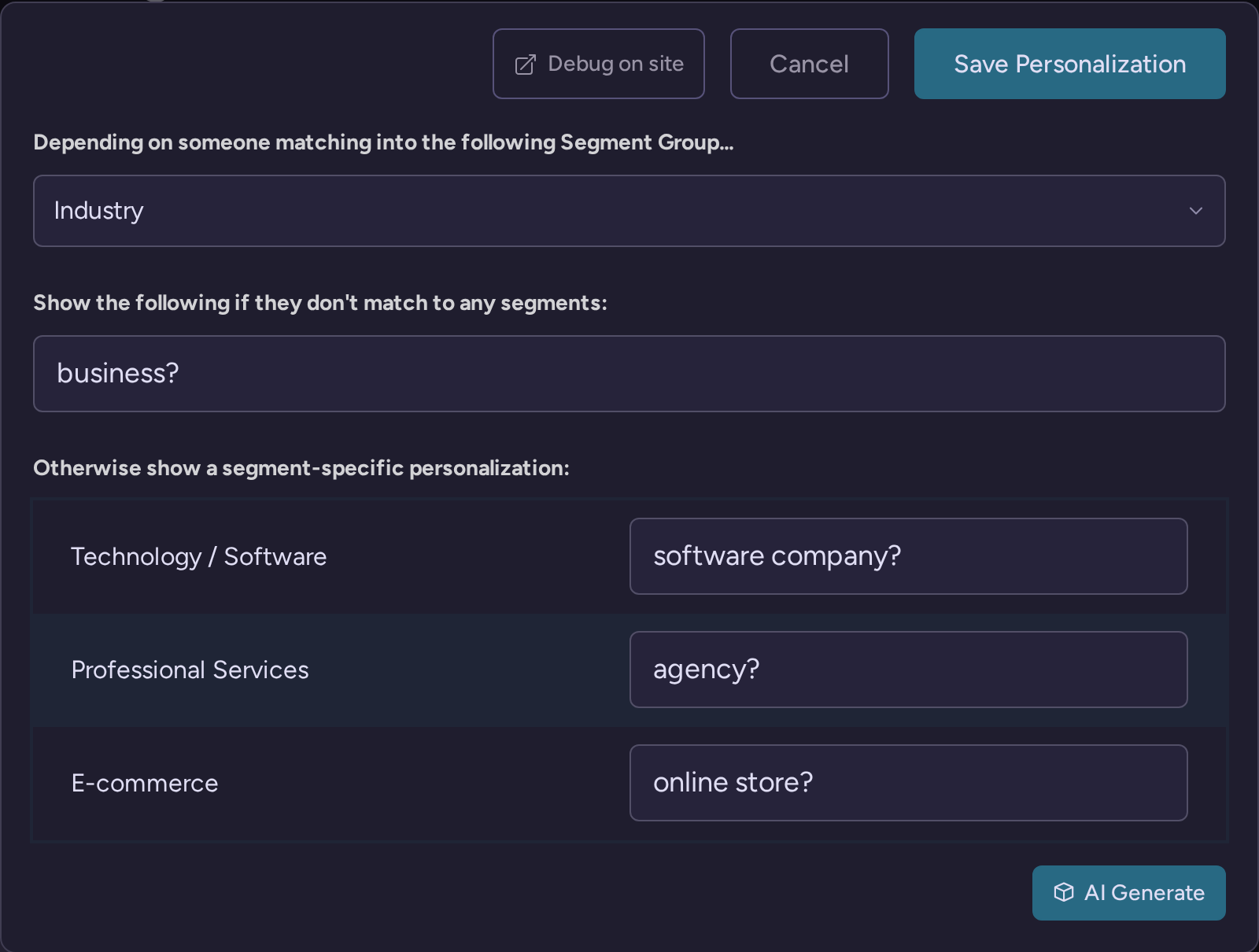Click the Cancel button
This screenshot has height=952, width=1259.
point(810,64)
